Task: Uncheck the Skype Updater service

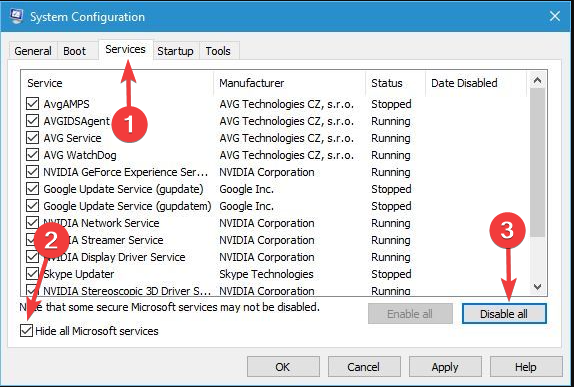Action: 33,274
